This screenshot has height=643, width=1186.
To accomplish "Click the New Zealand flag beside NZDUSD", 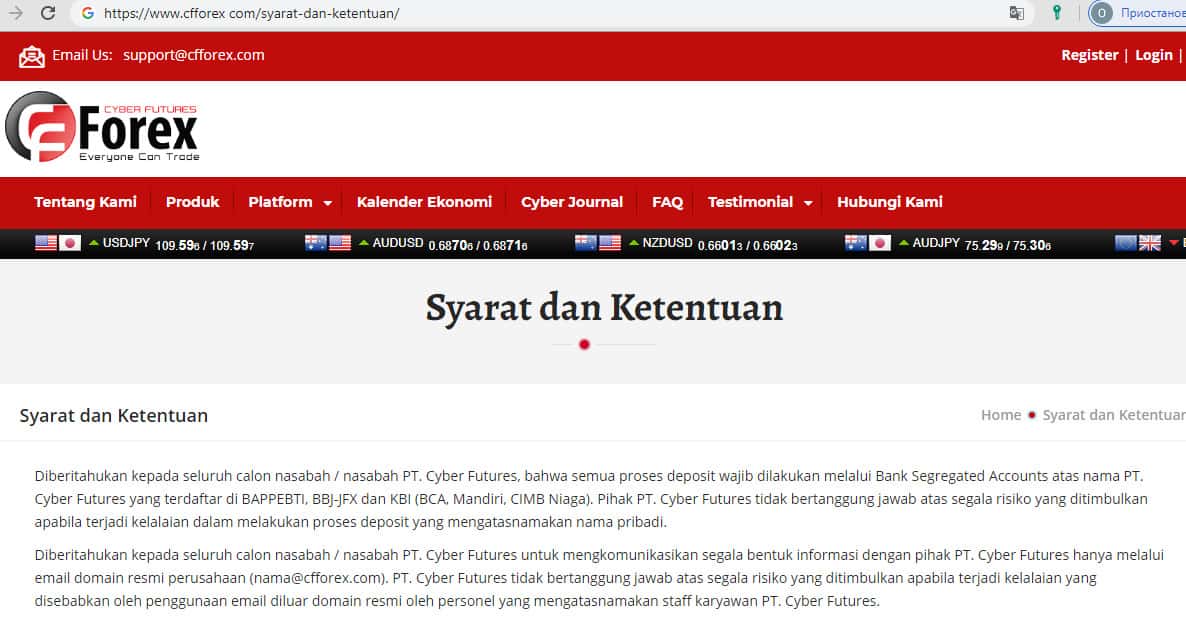I will tap(585, 243).
